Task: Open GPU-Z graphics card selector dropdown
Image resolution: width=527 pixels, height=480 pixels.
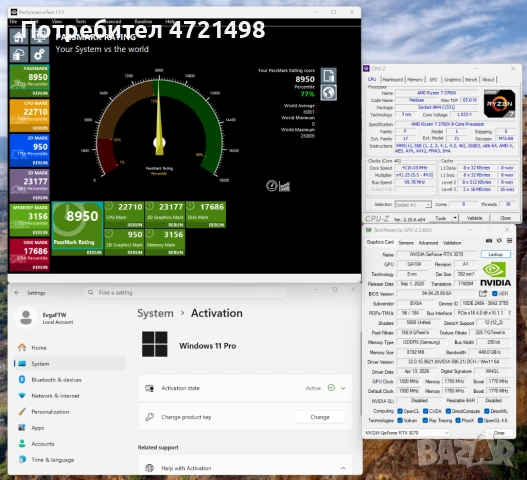Action: [x=407, y=433]
